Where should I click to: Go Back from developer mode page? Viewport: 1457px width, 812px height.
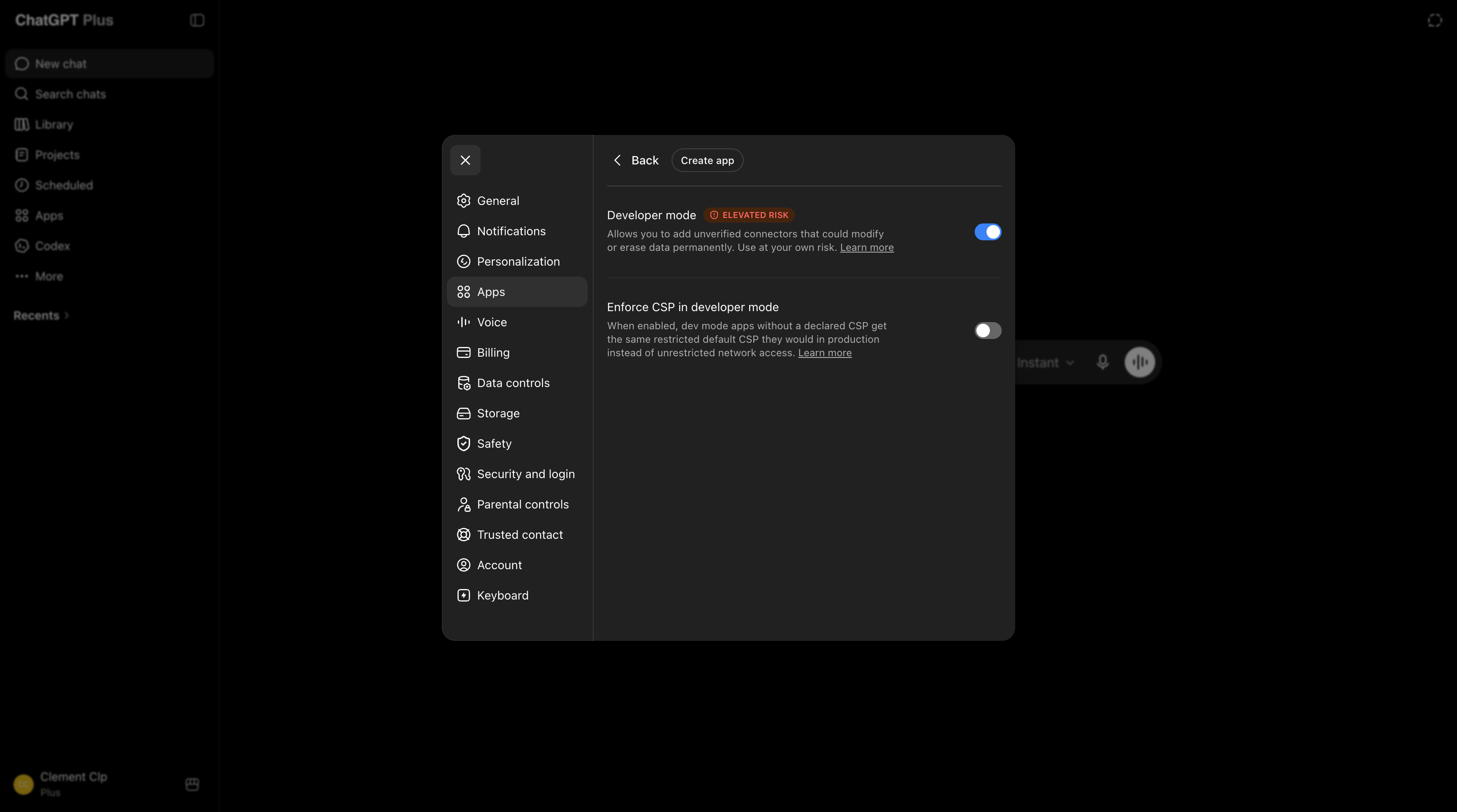(x=636, y=161)
